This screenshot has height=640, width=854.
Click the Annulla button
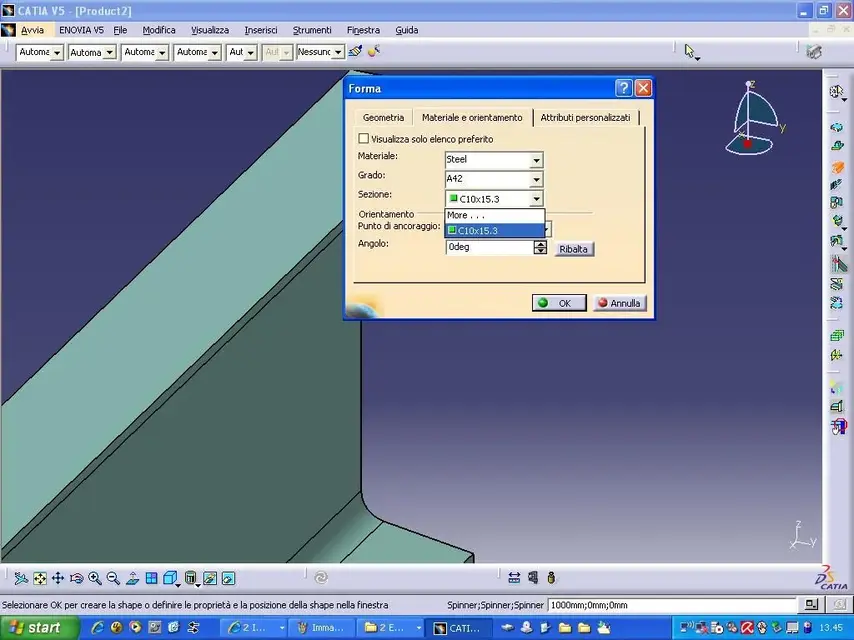[619, 303]
